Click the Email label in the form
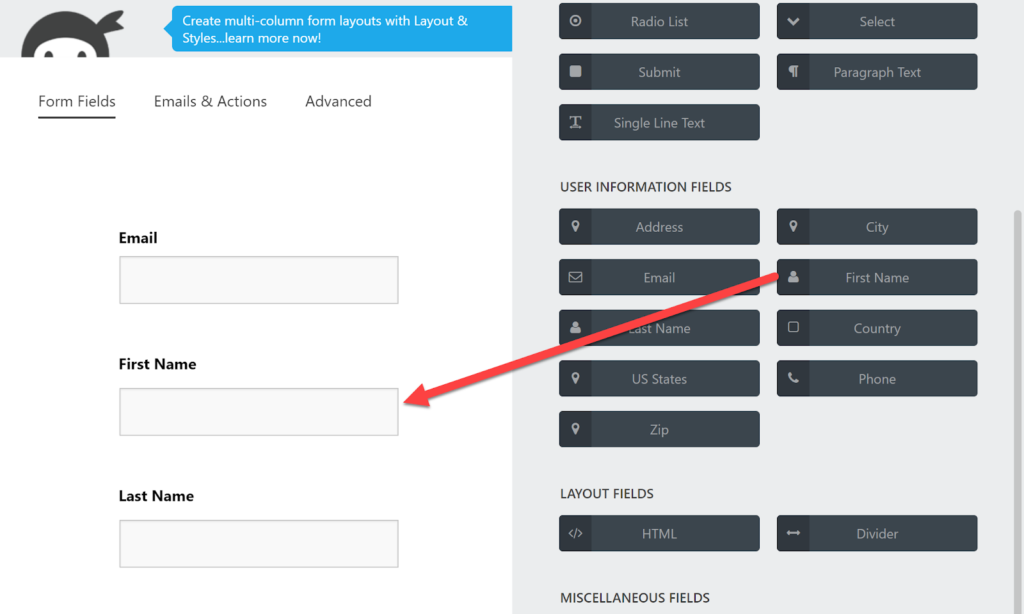Image resolution: width=1024 pixels, height=614 pixels. pyautogui.click(x=138, y=238)
